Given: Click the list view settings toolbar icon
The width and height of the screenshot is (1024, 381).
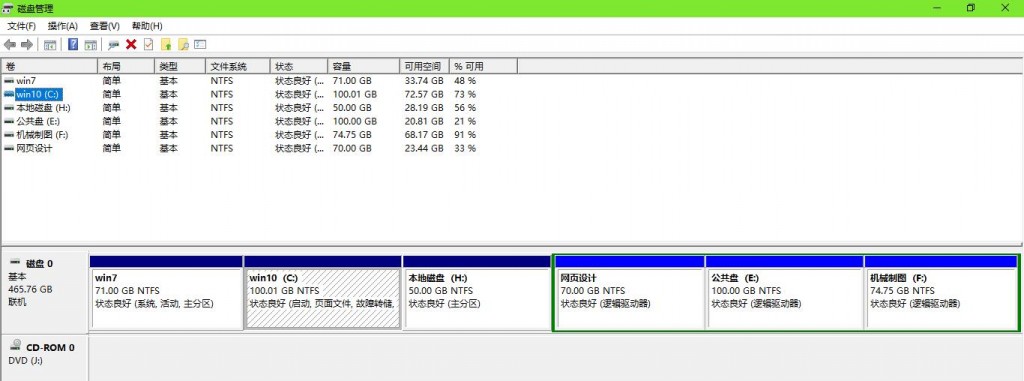Looking at the screenshot, I should 200,44.
